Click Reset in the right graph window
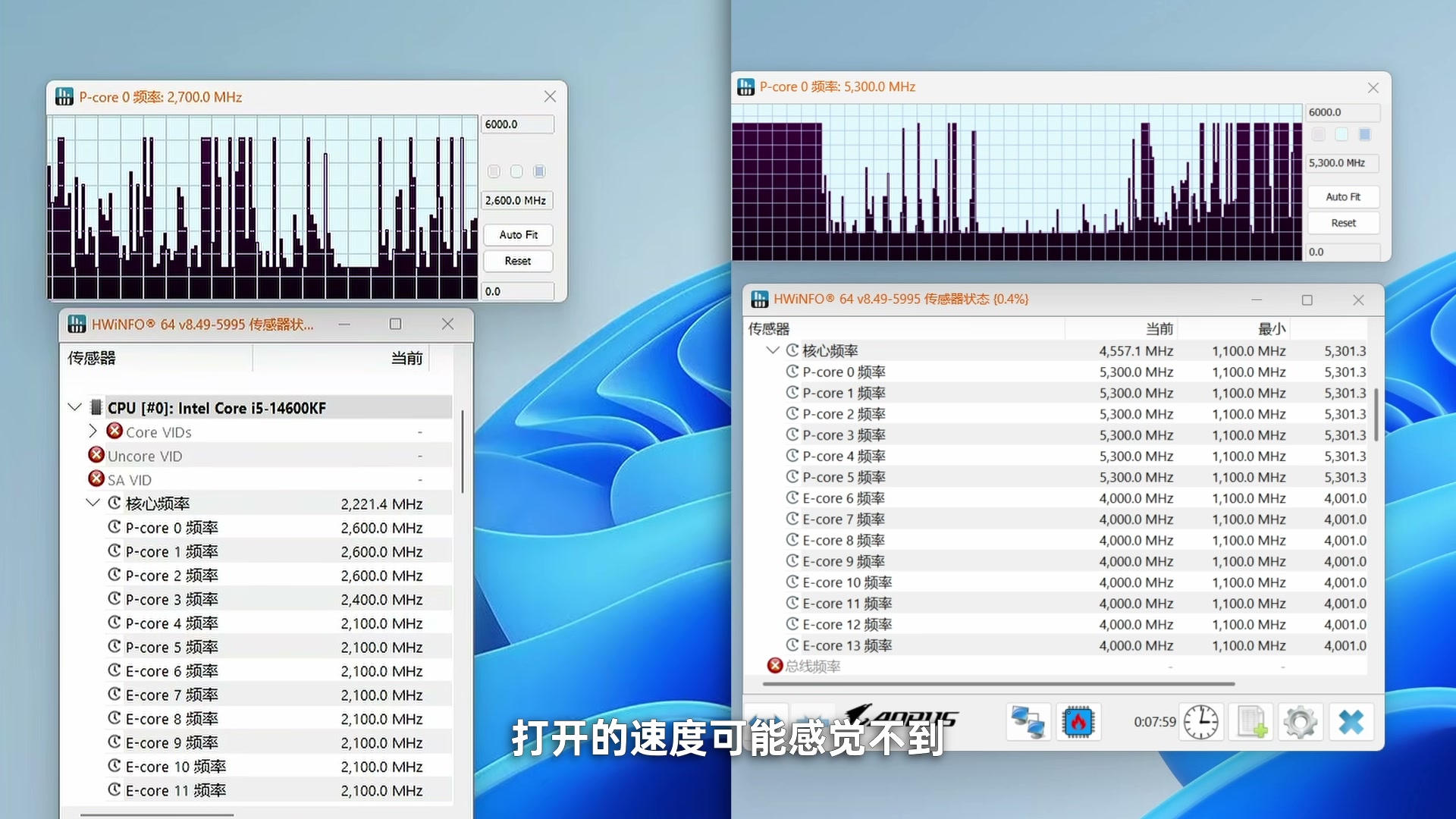This screenshot has height=819, width=1456. 1343,223
